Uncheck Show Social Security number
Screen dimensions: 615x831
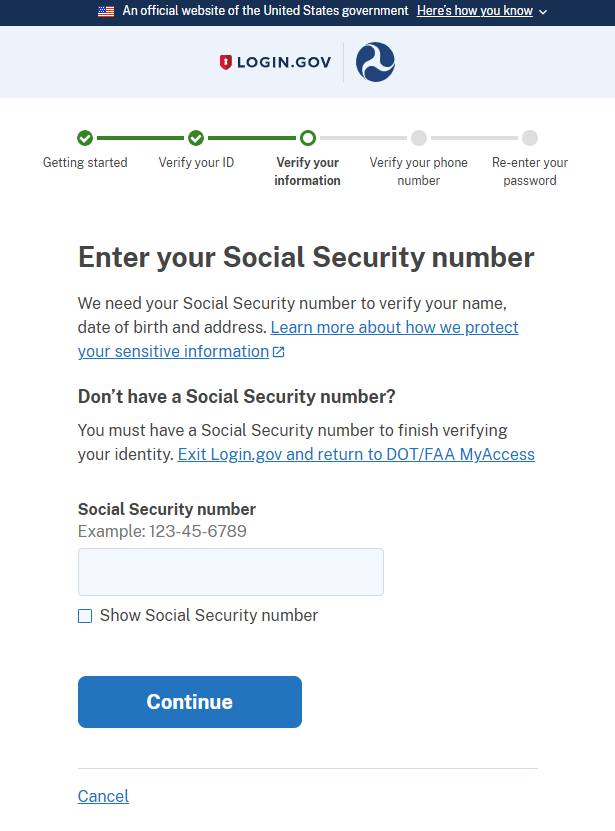[85, 616]
